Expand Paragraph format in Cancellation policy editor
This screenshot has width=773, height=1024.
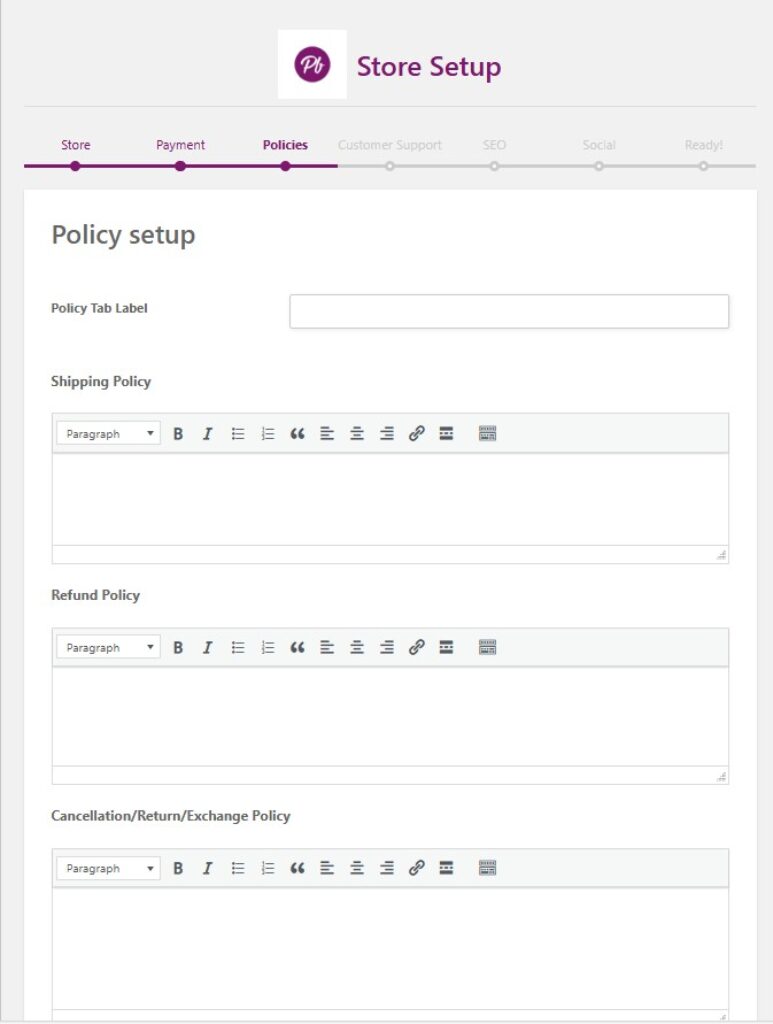click(108, 869)
